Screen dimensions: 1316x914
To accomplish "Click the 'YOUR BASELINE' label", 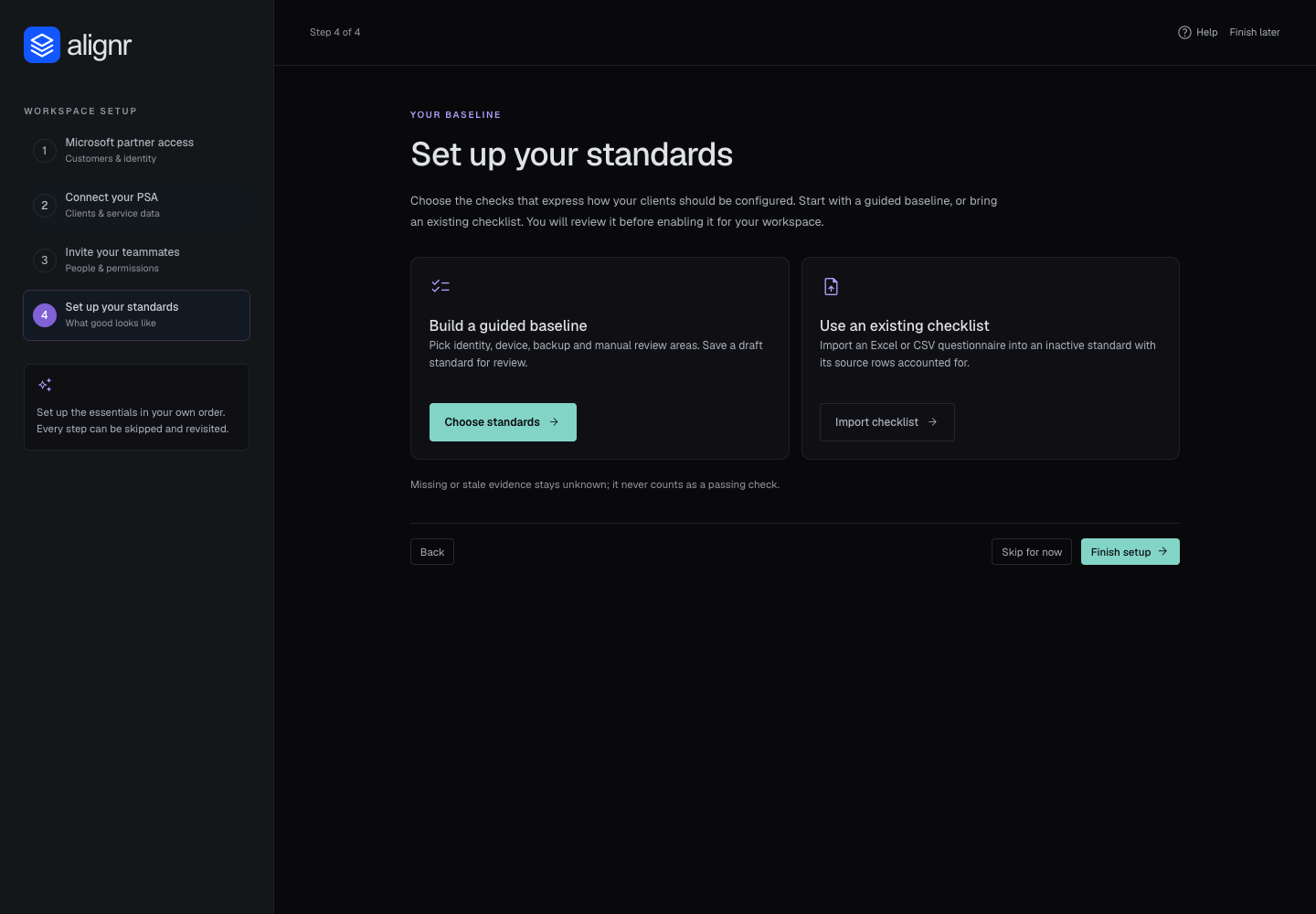I will 456,115.
